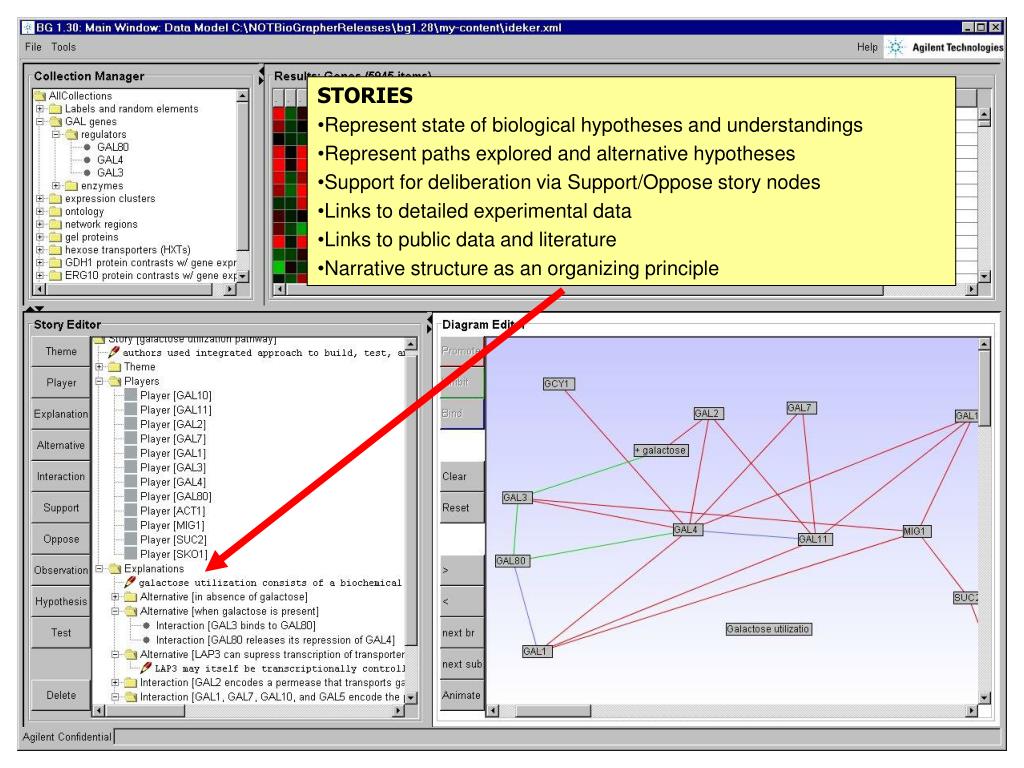Click the Player [SUC2] gray square icon
Screen dimensions: 1024x768
(130, 540)
